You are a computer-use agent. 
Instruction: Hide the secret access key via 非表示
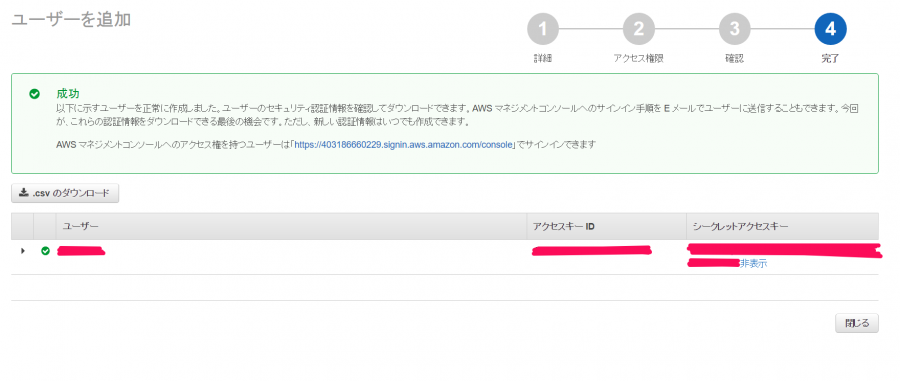point(753,264)
